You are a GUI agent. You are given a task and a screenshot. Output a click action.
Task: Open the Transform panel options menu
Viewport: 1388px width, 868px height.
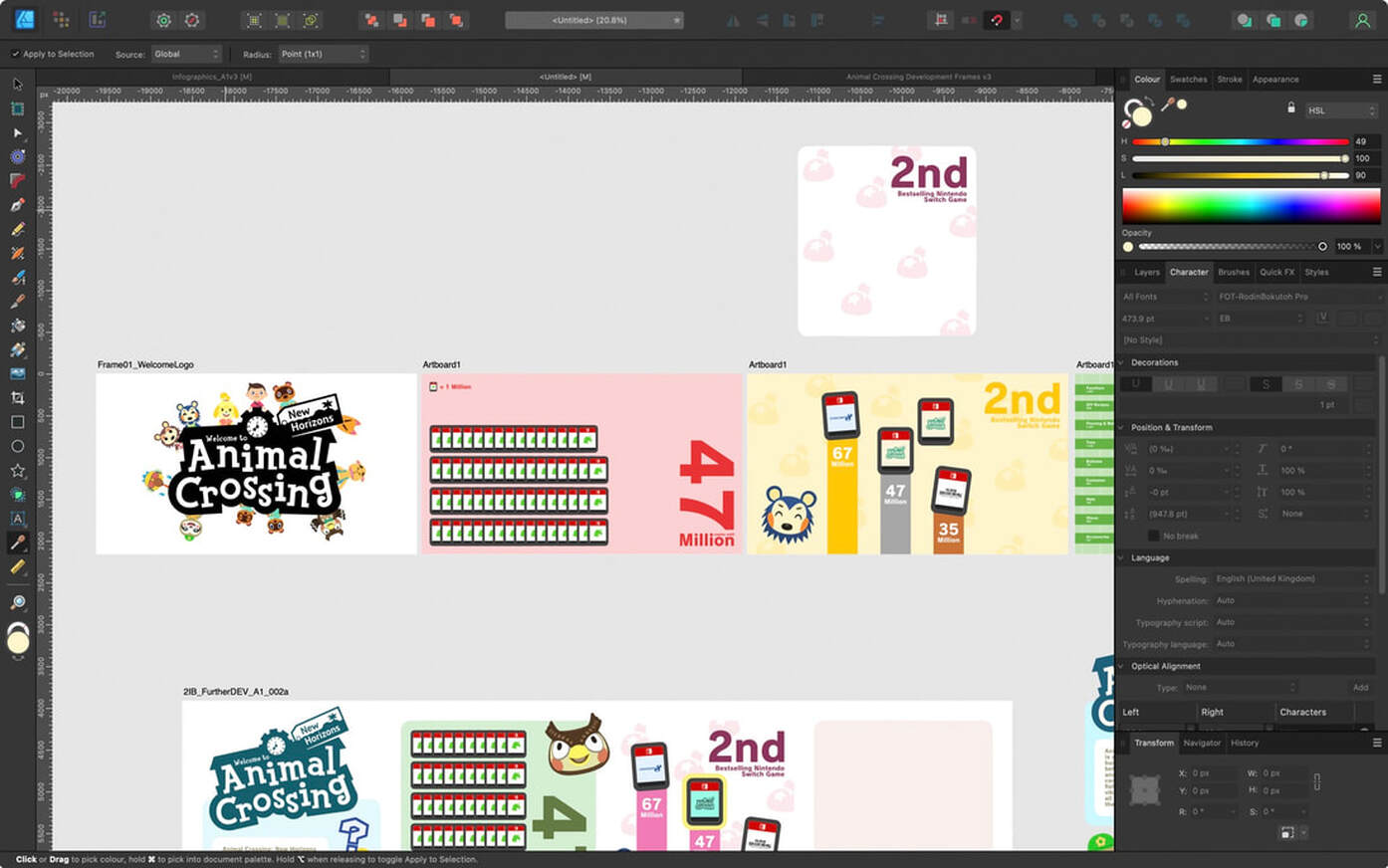[1377, 743]
